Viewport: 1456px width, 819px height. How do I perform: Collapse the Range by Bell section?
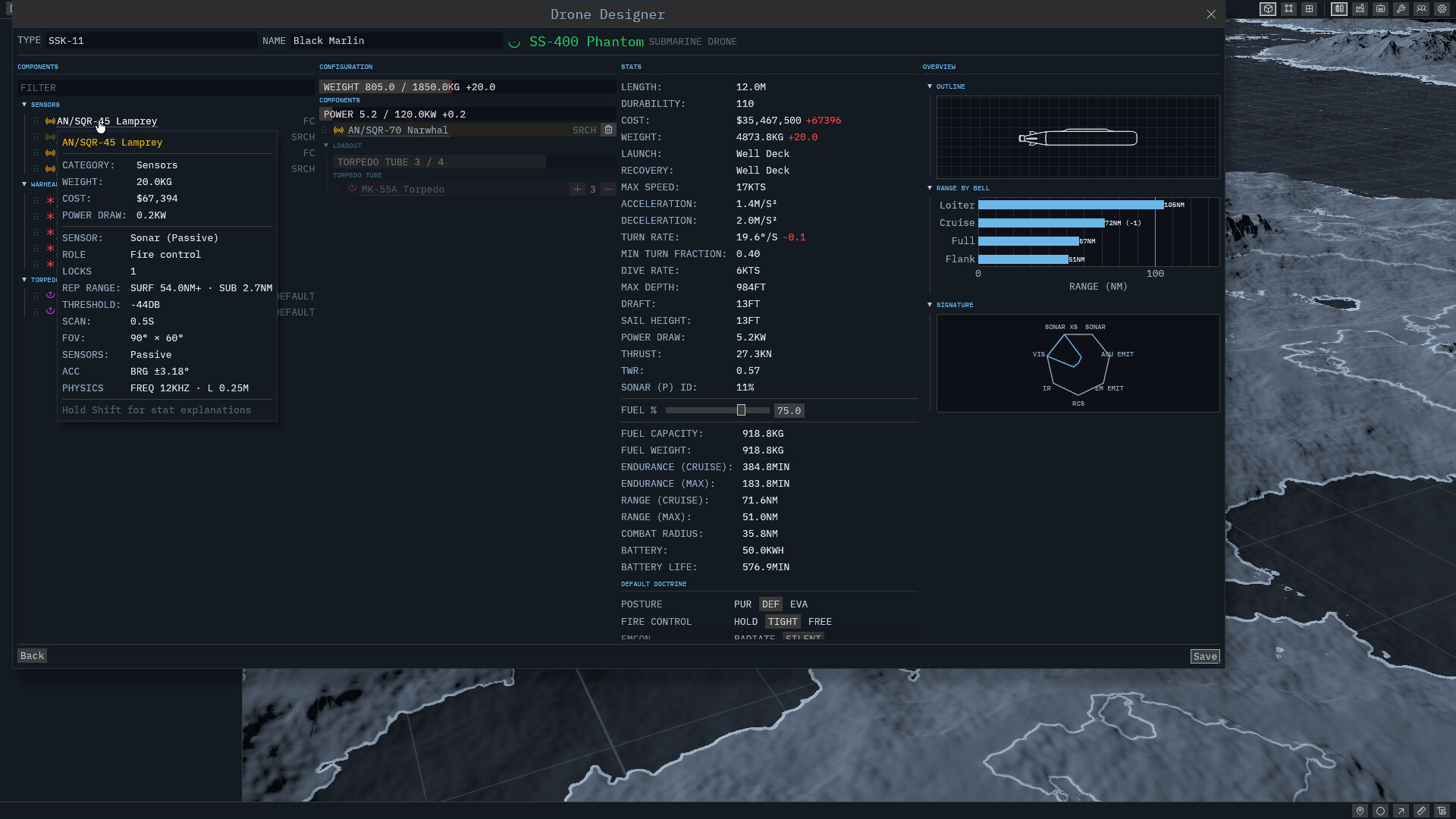click(930, 188)
